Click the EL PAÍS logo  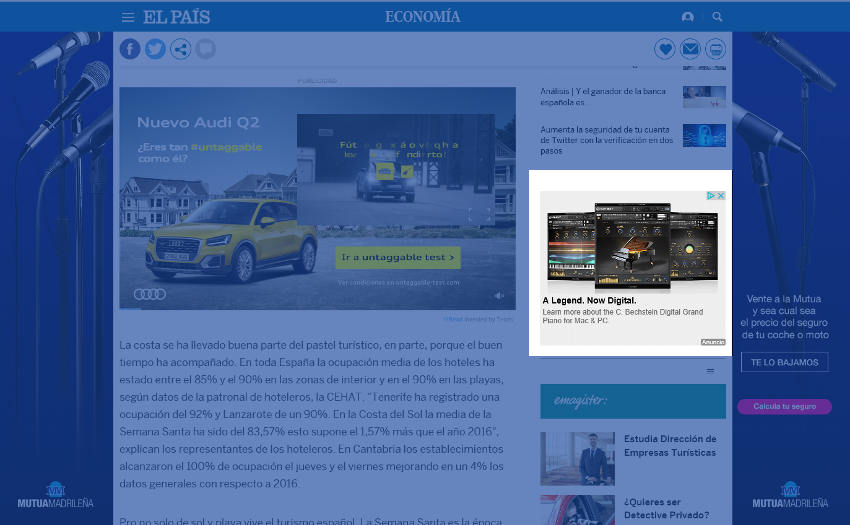tap(176, 17)
